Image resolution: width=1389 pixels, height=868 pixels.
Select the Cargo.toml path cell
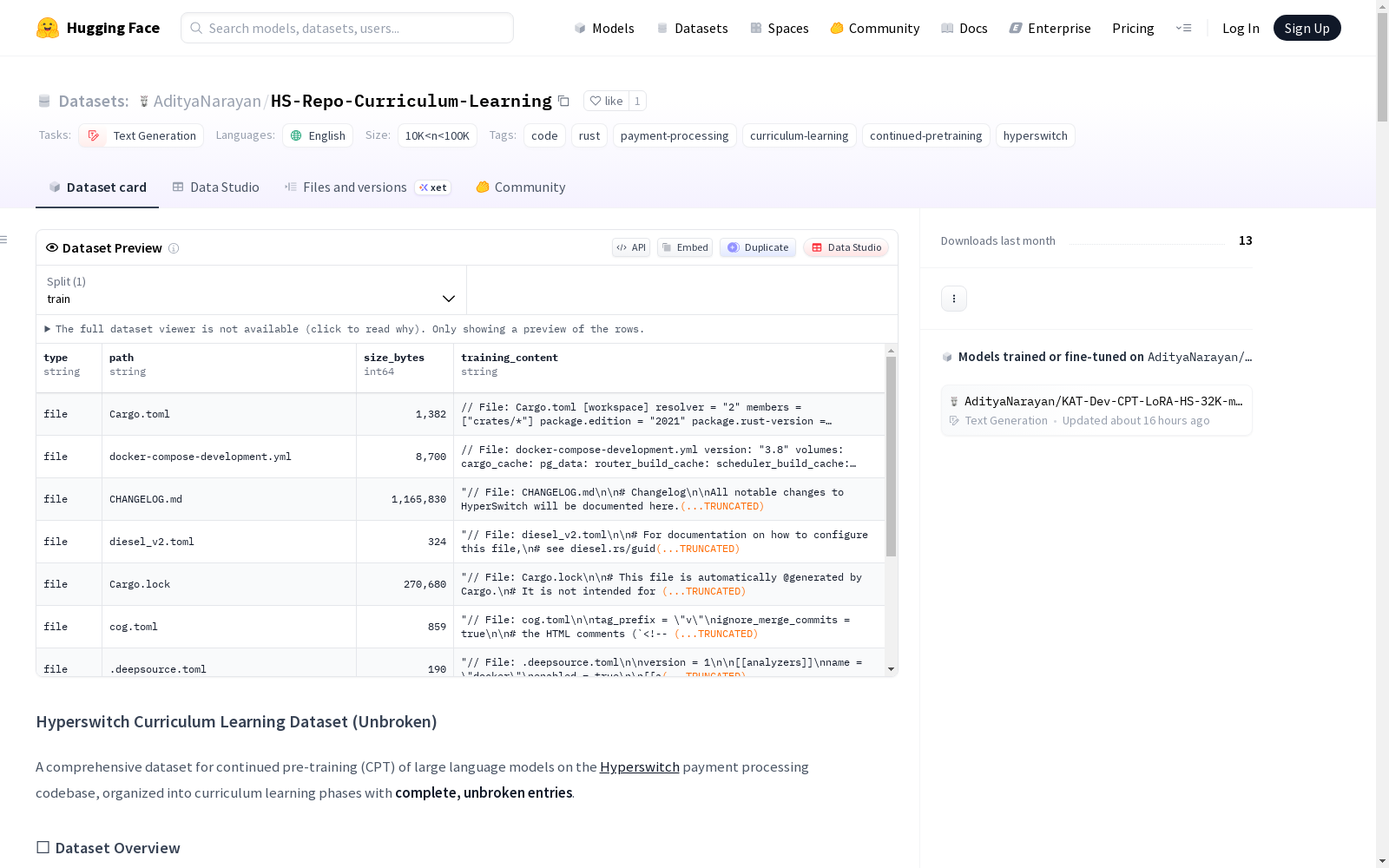tap(229, 414)
